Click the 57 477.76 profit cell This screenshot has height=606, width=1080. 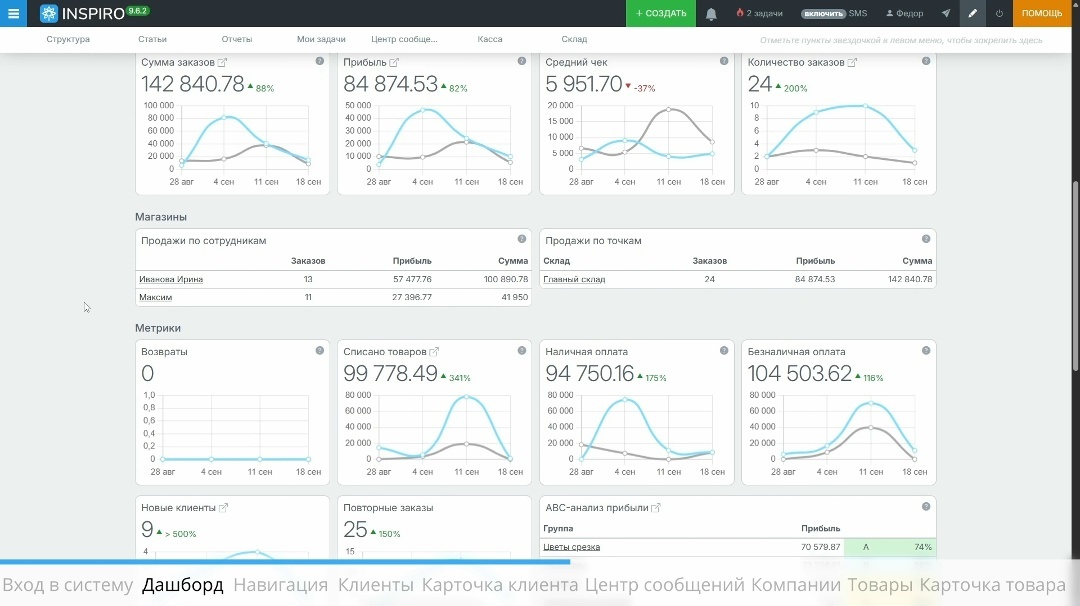(412, 280)
